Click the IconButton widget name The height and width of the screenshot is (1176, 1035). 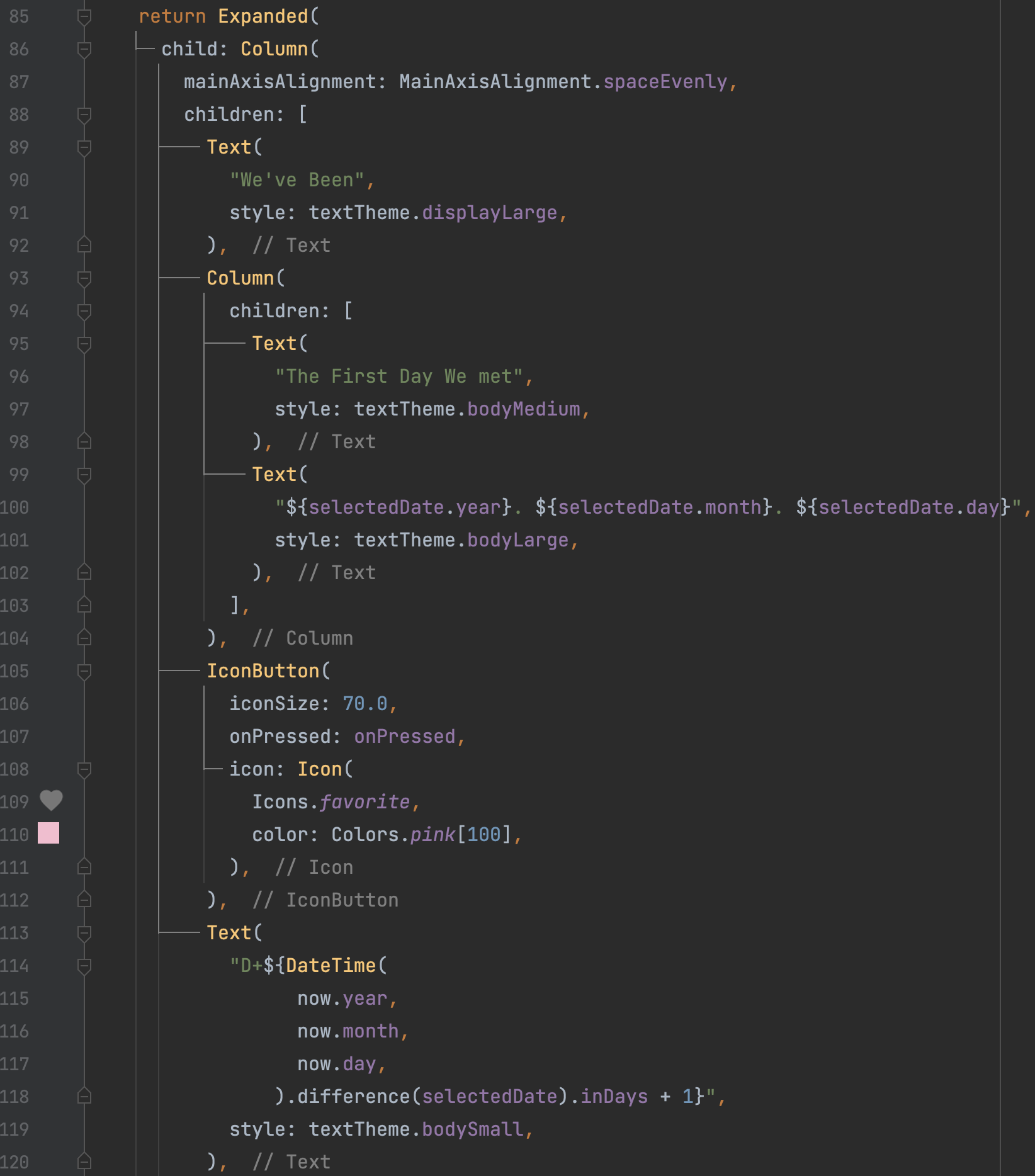coord(263,671)
